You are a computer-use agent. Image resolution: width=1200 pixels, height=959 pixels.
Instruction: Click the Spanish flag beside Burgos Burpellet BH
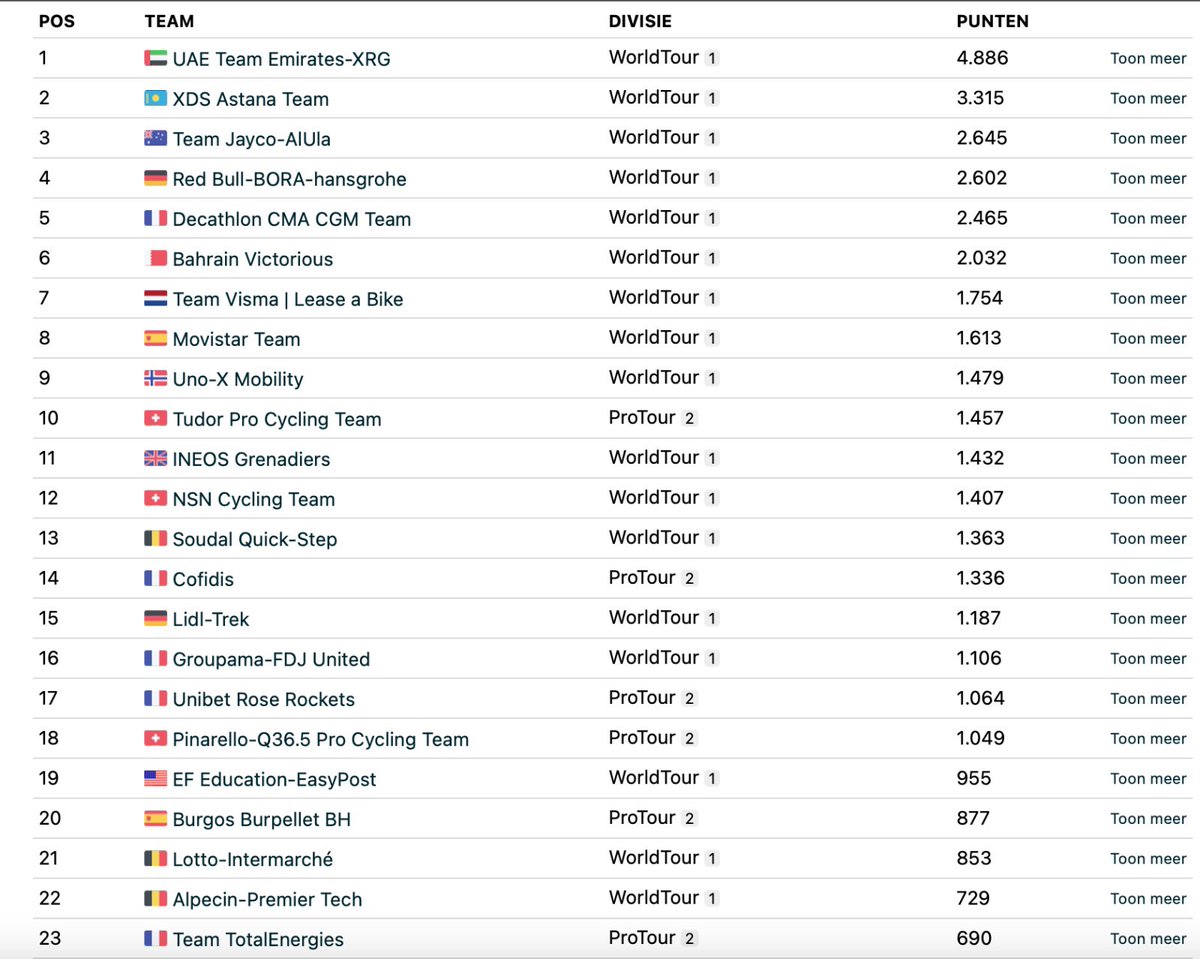(x=155, y=818)
